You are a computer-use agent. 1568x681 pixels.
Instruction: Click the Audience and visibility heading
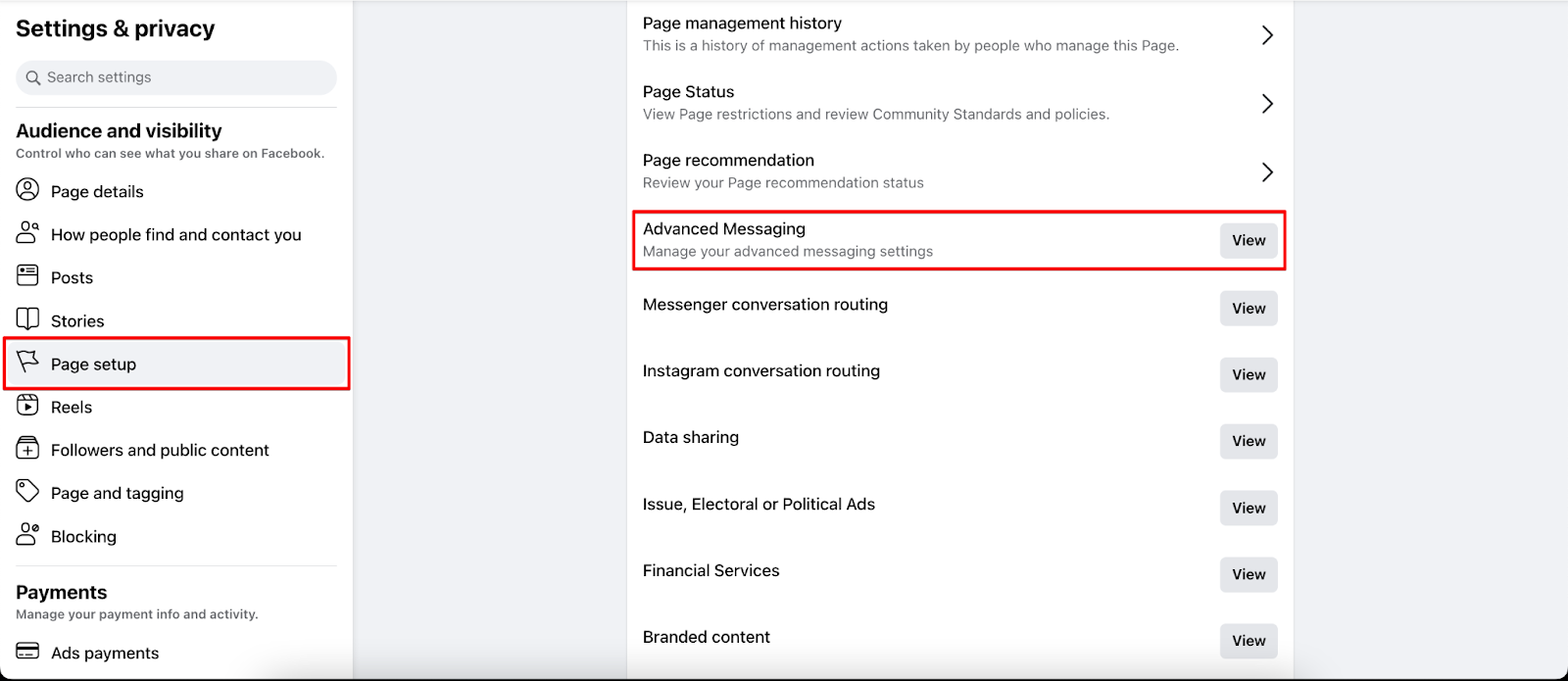coord(119,131)
